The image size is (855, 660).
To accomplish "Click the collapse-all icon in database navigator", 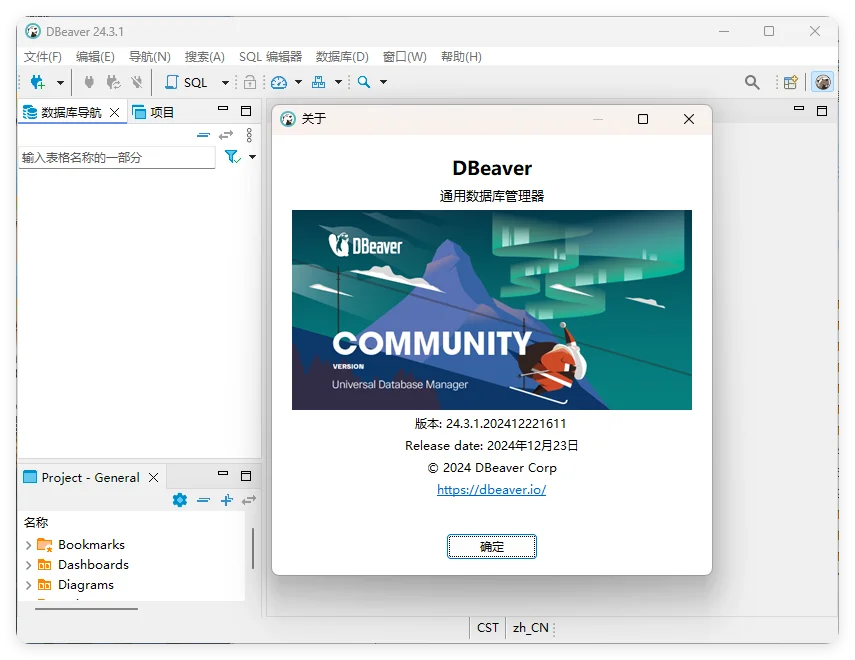I will click(204, 134).
